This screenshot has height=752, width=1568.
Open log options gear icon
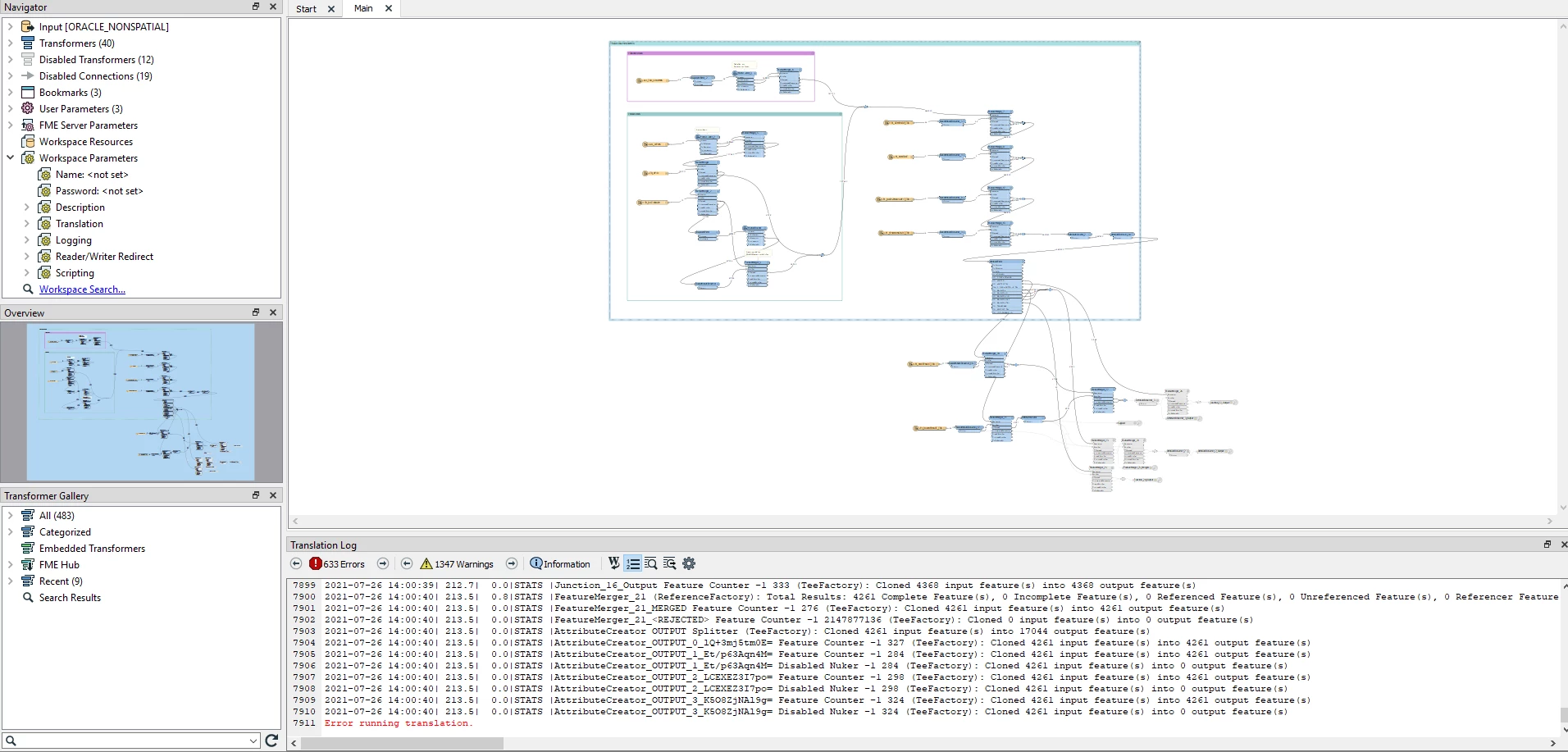pos(689,563)
